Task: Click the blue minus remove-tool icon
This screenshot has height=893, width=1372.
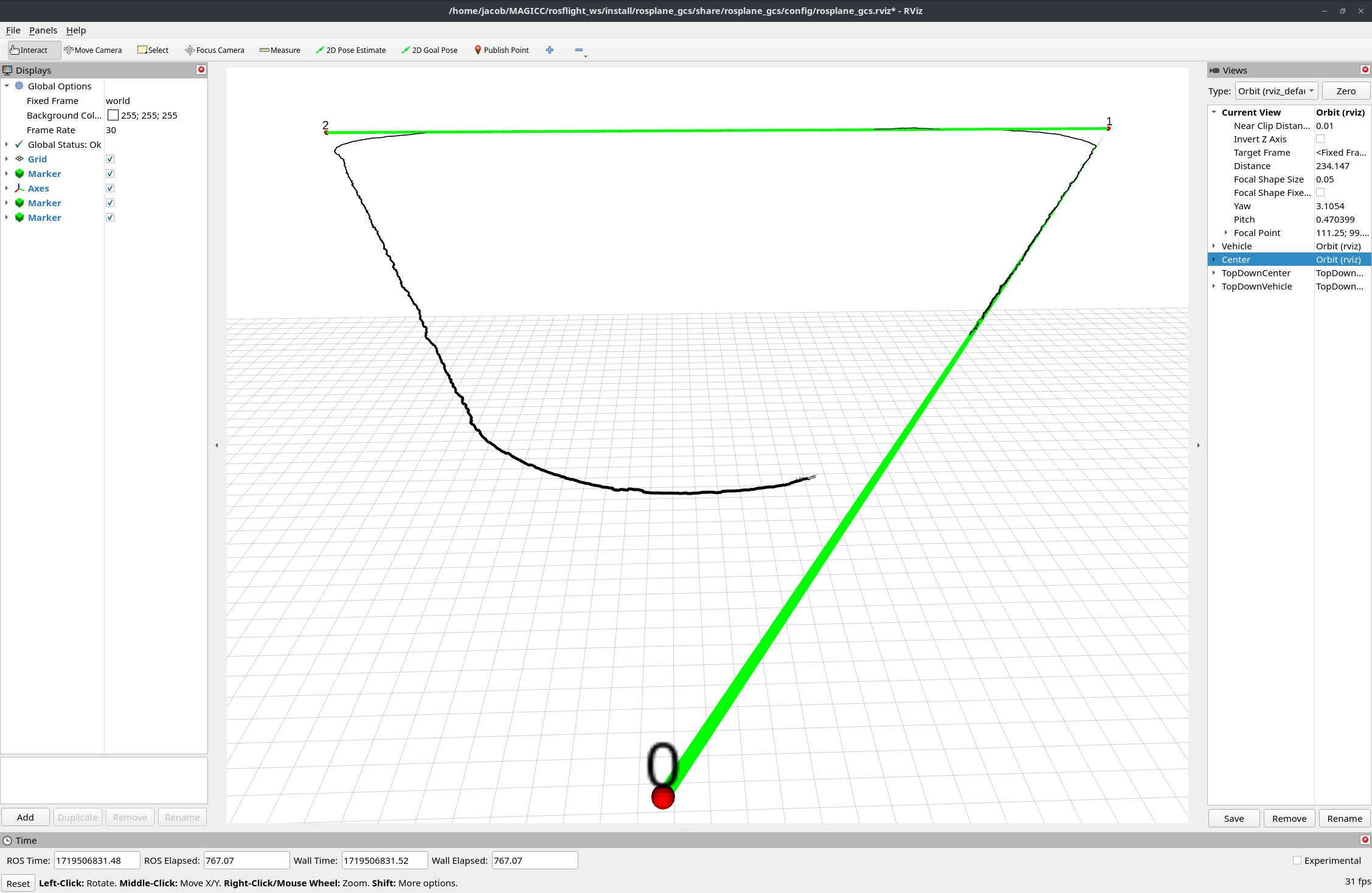Action: click(579, 50)
